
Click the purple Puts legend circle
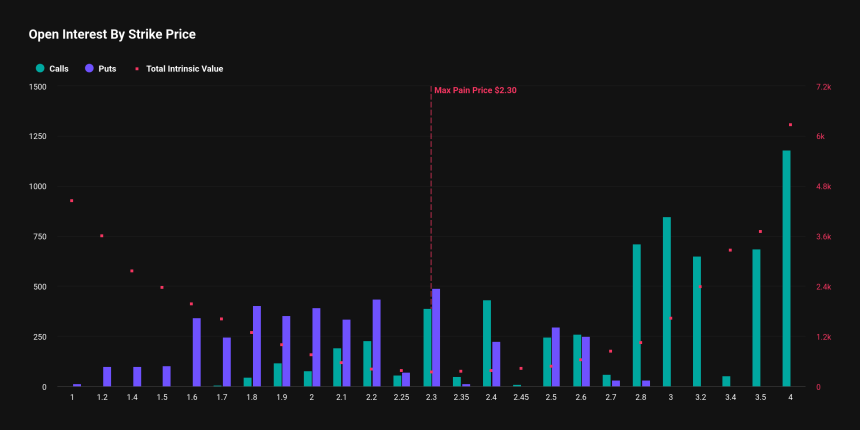pos(89,69)
